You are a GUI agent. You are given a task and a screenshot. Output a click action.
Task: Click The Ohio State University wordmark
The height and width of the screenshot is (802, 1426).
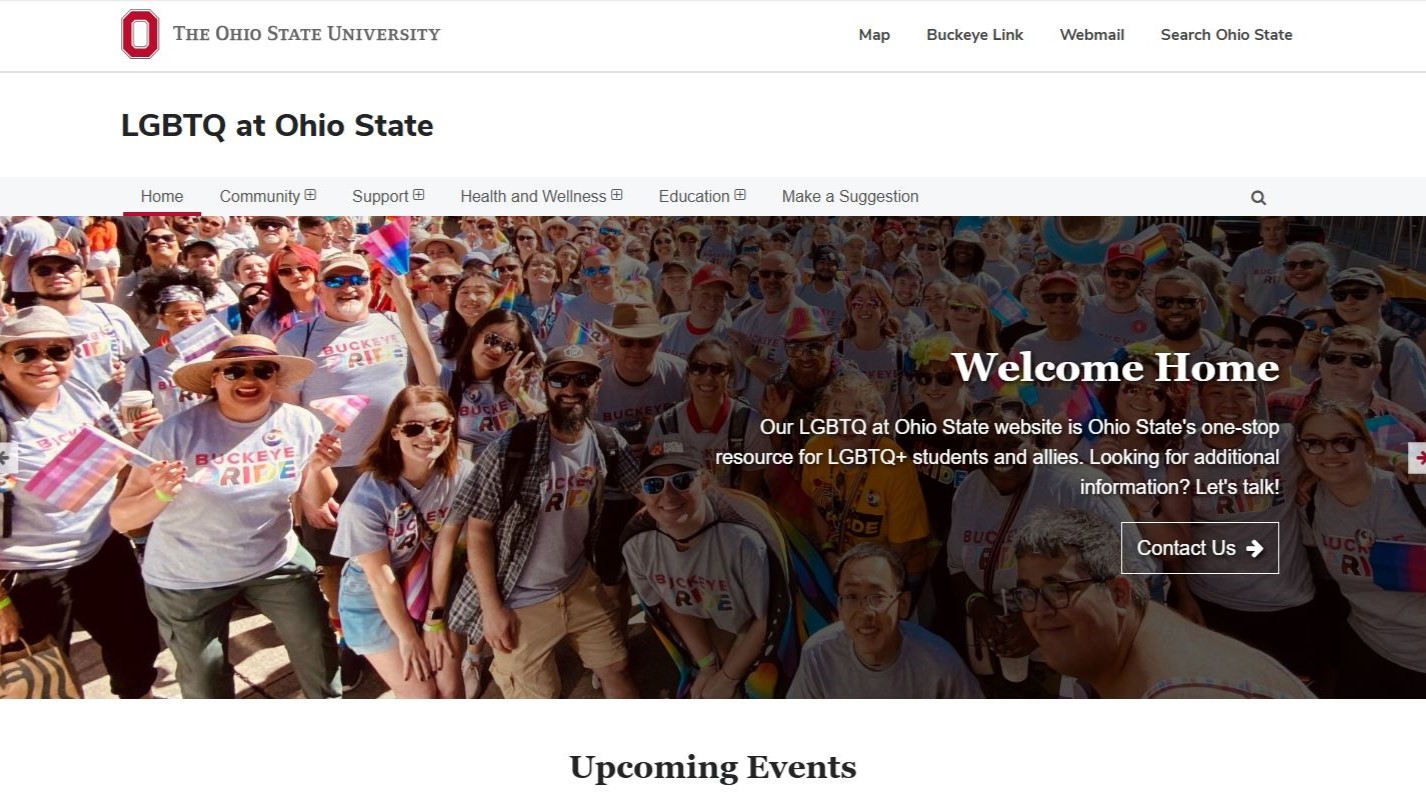(x=306, y=34)
